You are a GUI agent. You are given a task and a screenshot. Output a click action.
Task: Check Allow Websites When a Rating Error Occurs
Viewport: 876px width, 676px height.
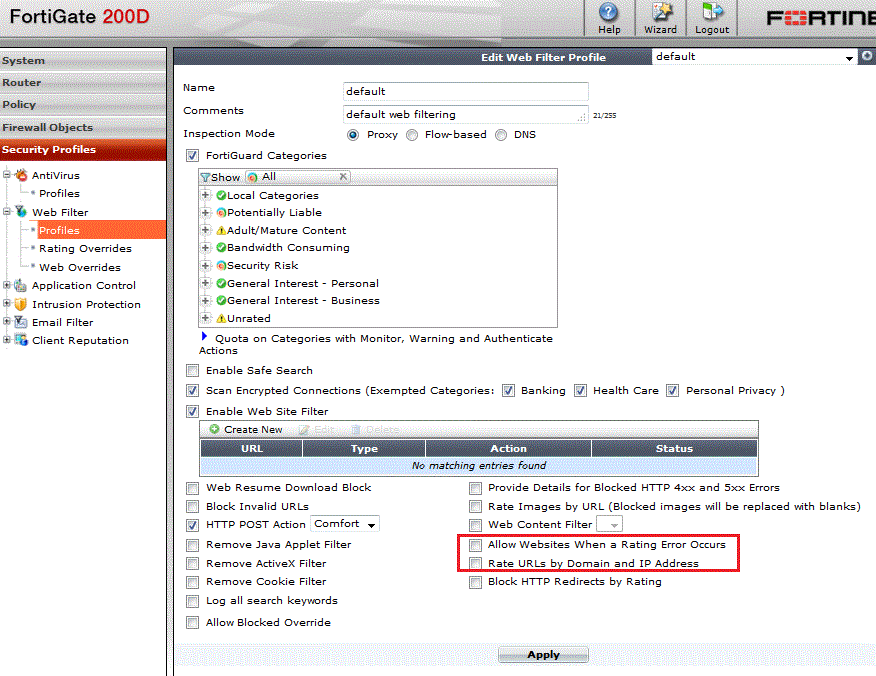pyautogui.click(x=475, y=545)
